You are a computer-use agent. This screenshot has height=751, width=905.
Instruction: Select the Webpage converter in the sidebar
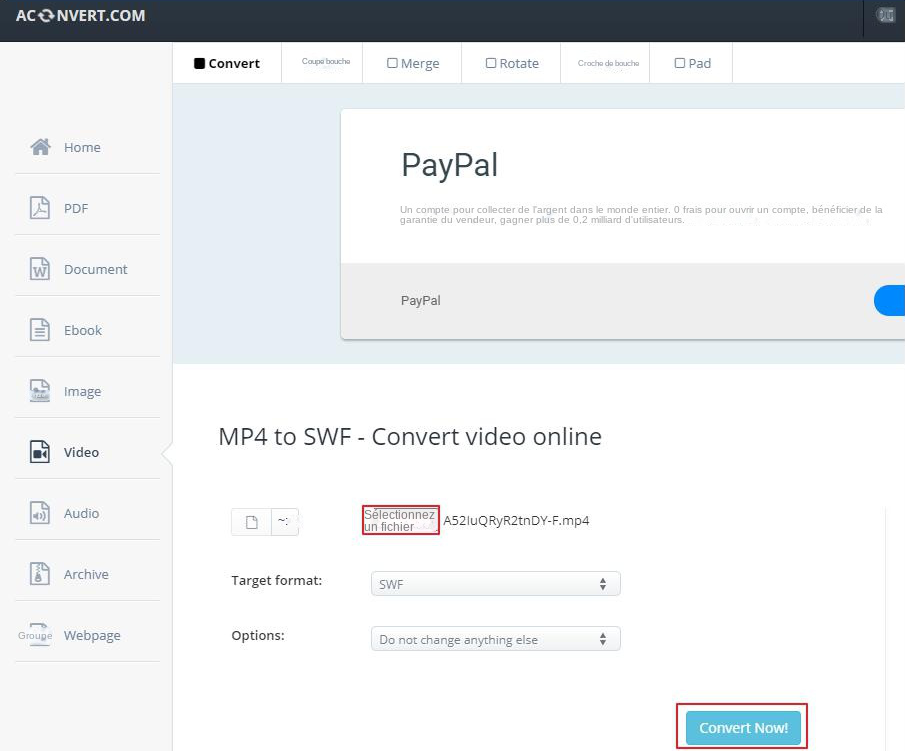point(92,635)
